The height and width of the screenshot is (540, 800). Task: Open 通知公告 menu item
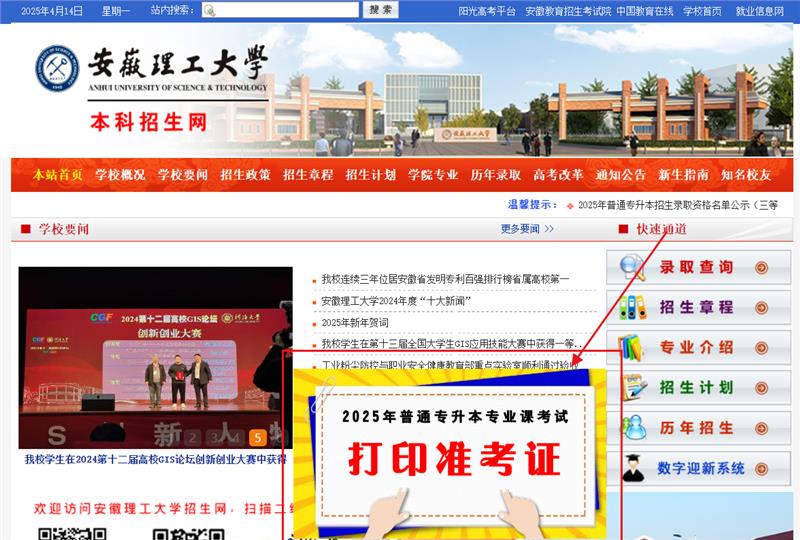point(621,175)
